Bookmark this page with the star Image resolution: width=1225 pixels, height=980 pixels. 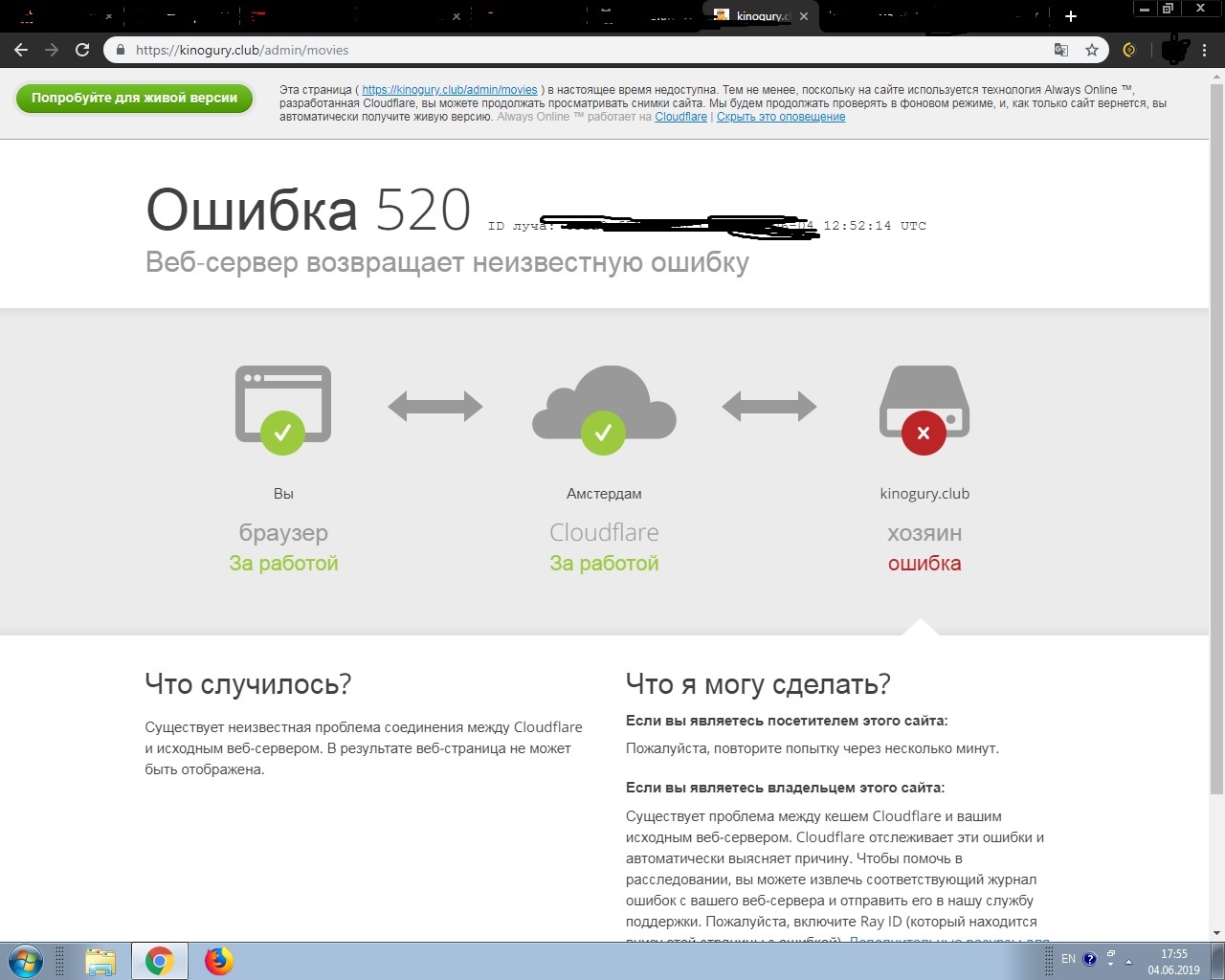coord(1091,50)
